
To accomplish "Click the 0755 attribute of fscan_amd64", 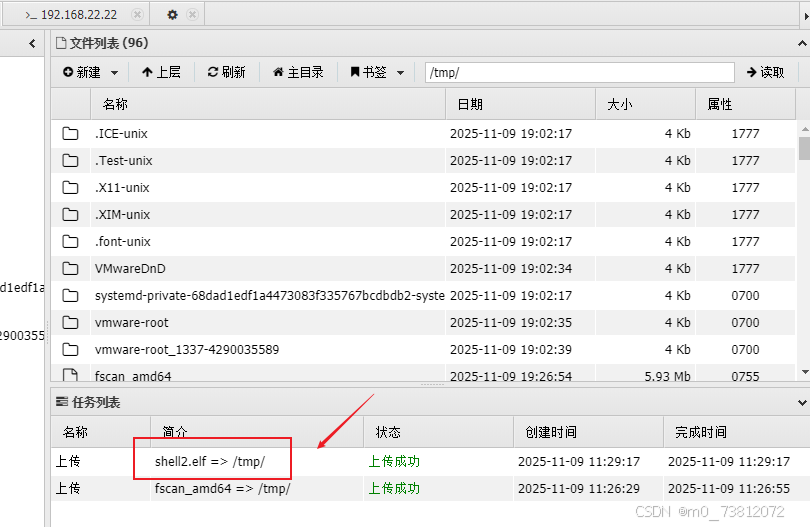I will pos(745,376).
